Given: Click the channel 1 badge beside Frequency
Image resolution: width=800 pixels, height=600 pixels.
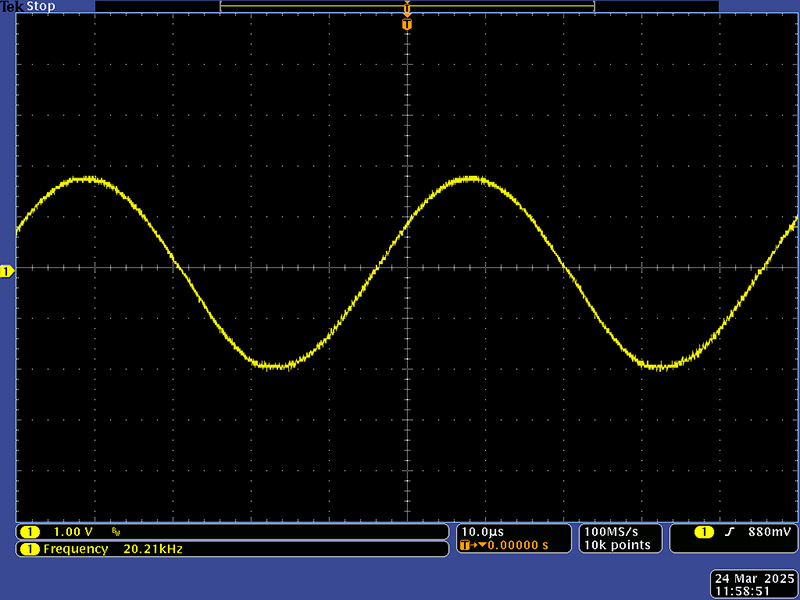Looking at the screenshot, I should pos(30,549).
